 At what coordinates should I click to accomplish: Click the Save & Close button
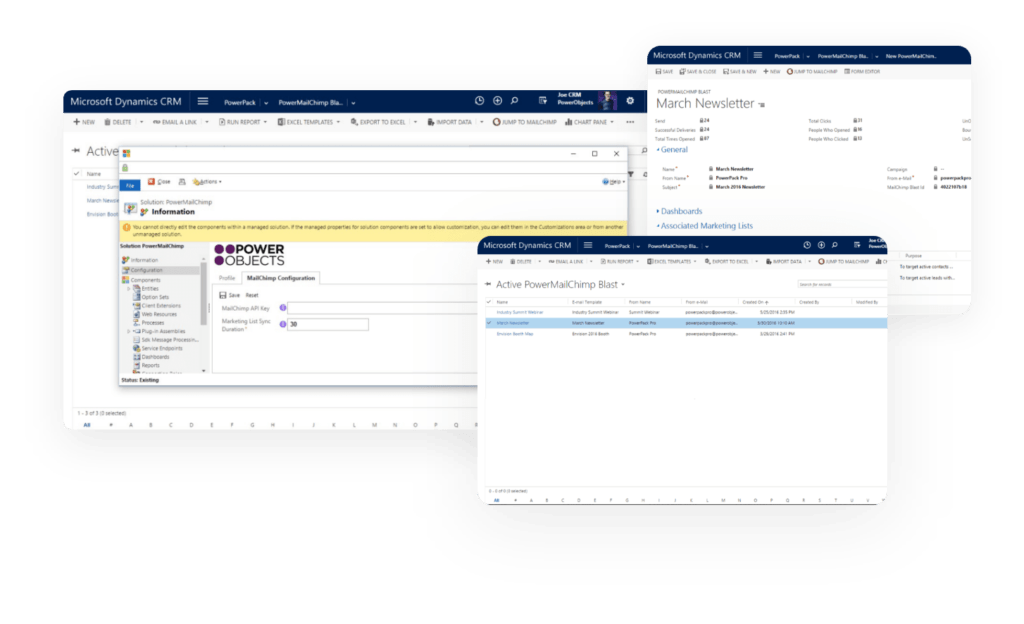(698, 72)
